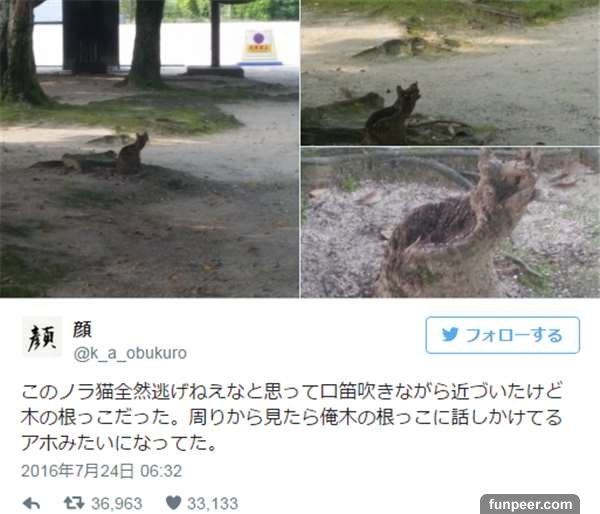Viewport: 600px width, 514px height.
Task: View the large left photo of the stump
Action: tap(149, 148)
